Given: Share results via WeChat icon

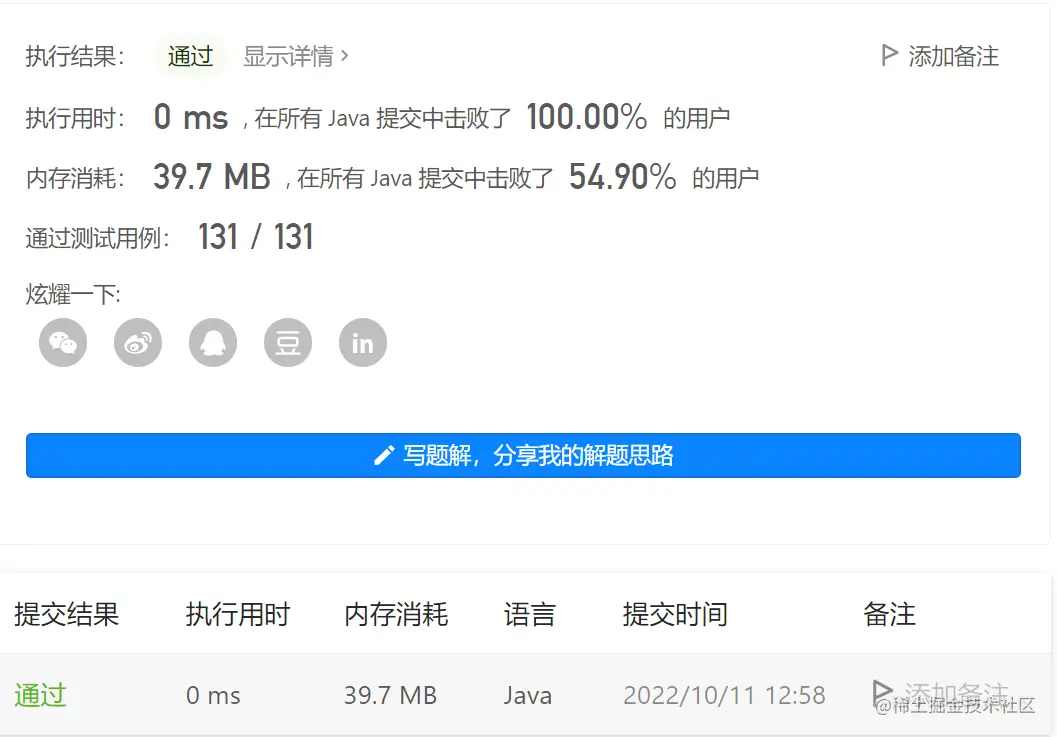Looking at the screenshot, I should click(62, 342).
